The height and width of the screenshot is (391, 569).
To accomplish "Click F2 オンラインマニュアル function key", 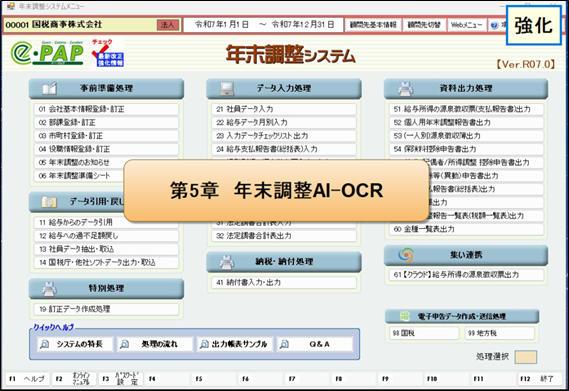I will click(x=74, y=379).
